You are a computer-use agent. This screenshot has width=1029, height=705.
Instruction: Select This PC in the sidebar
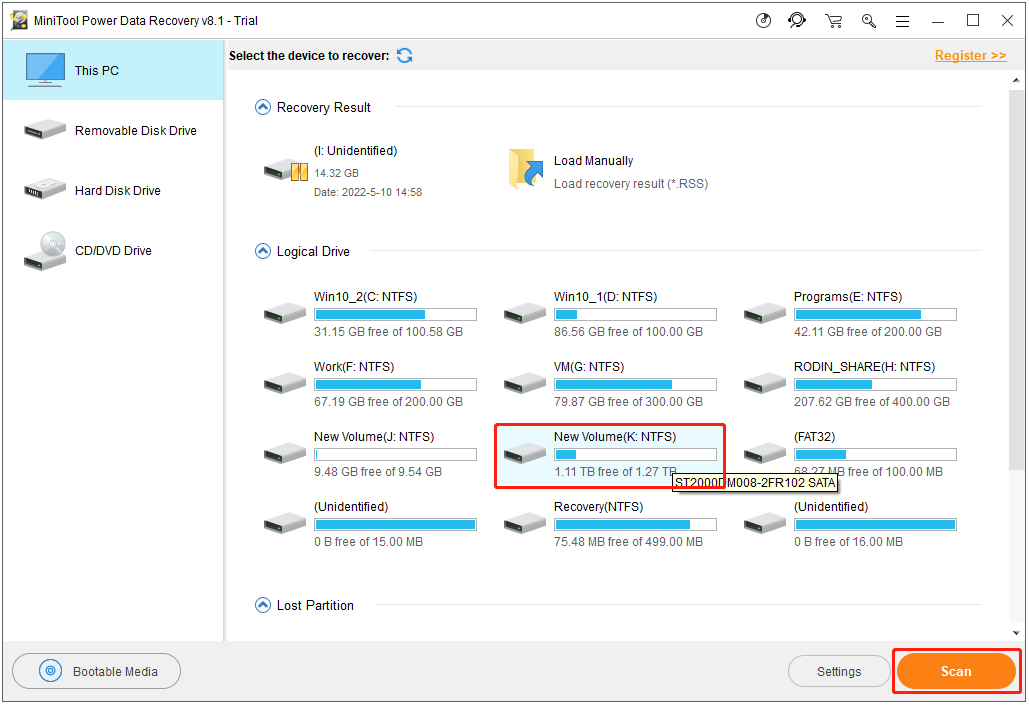click(113, 70)
